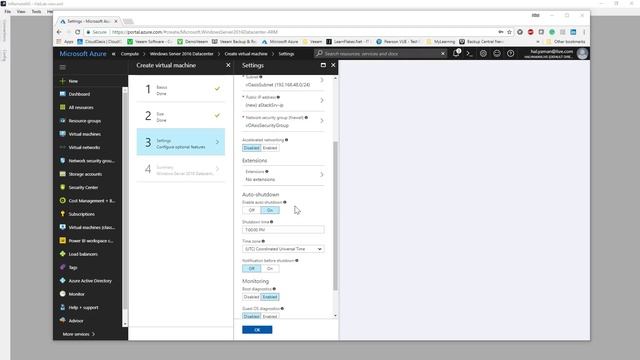The image size is (640, 360).
Task: Set Guest OS diagnostics to Enabled
Action: (270, 316)
